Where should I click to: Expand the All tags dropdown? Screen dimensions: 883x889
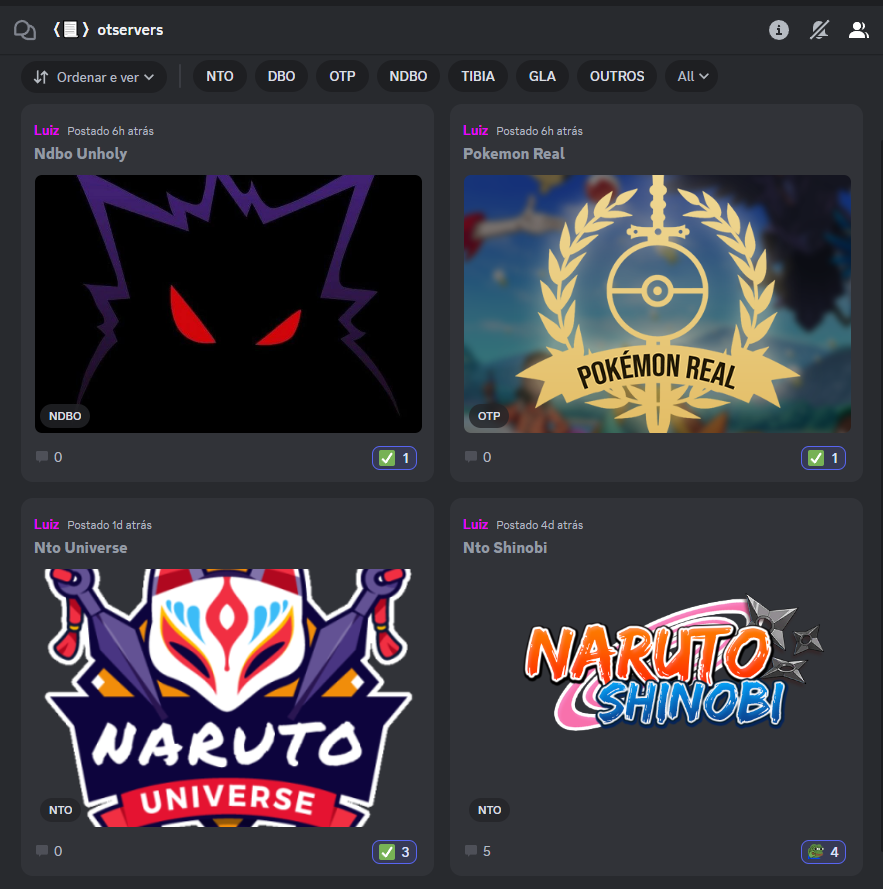coord(692,77)
